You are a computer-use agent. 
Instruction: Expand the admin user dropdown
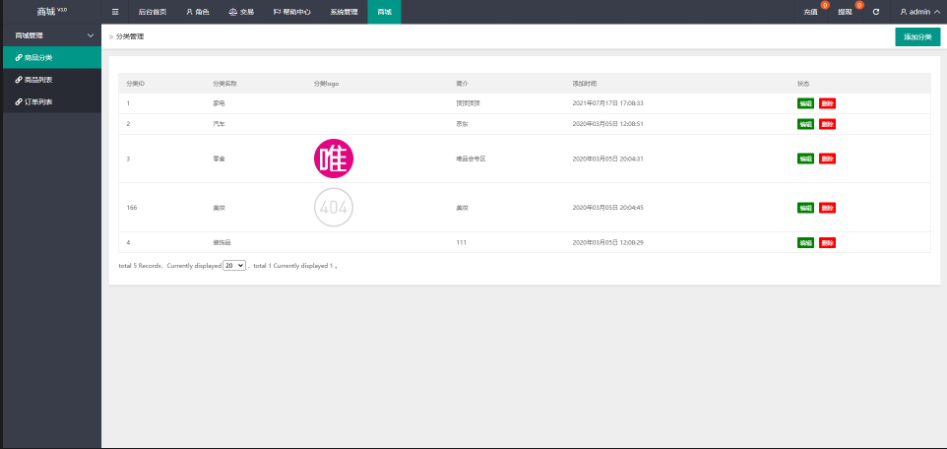pyautogui.click(x=920, y=12)
